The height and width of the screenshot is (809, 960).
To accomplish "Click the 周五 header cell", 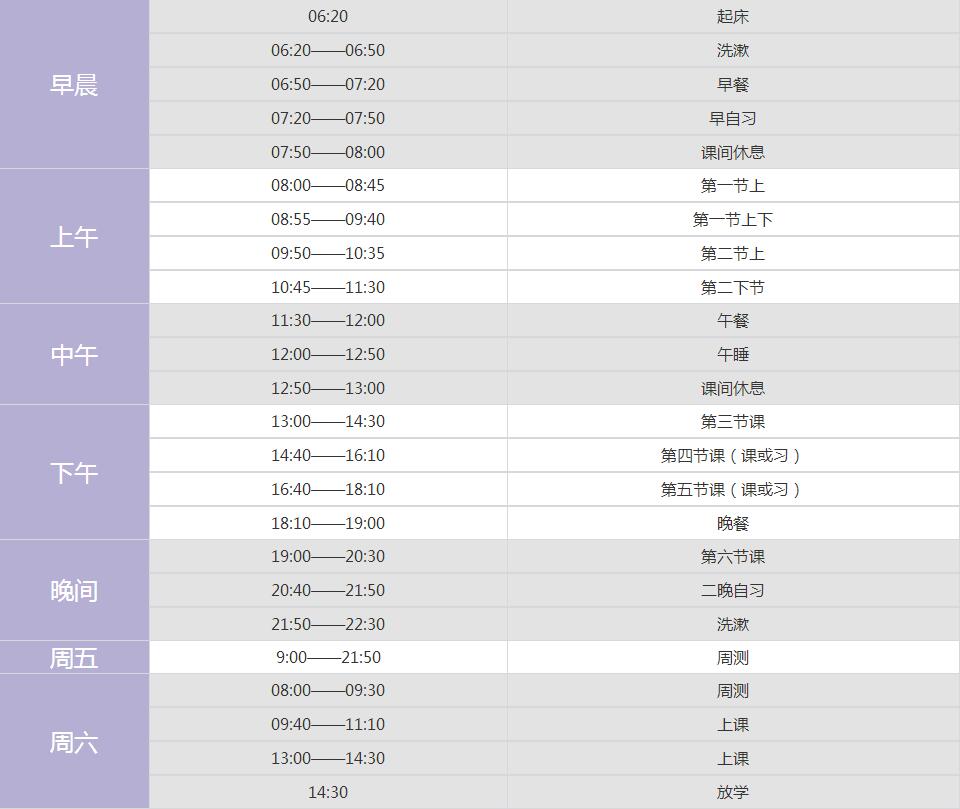I will [x=74, y=658].
